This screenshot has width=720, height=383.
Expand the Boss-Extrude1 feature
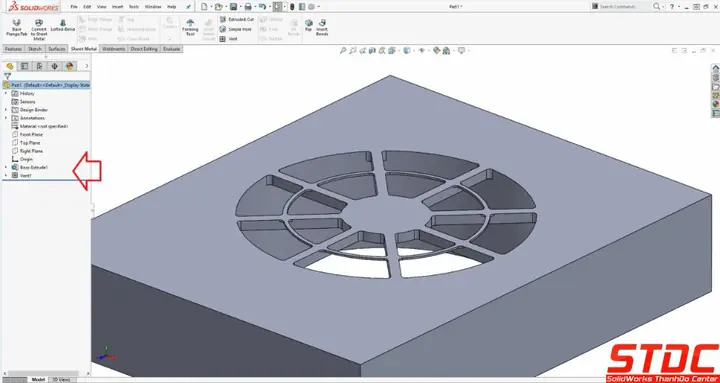click(6, 167)
